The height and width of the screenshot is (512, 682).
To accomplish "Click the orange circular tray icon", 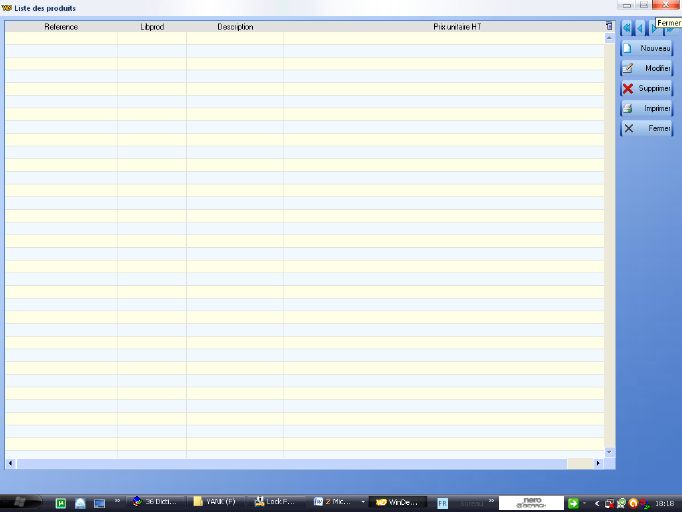I will 633,503.
